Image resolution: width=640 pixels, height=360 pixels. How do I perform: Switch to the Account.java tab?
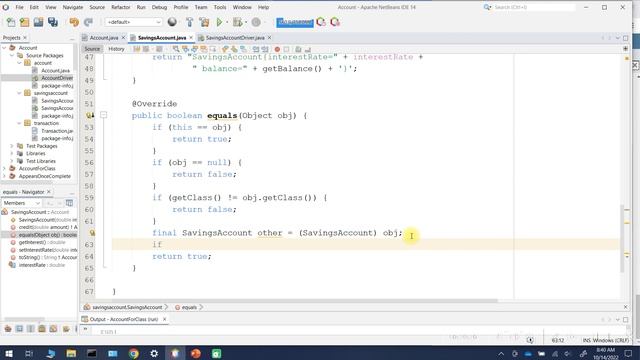click(x=104, y=38)
